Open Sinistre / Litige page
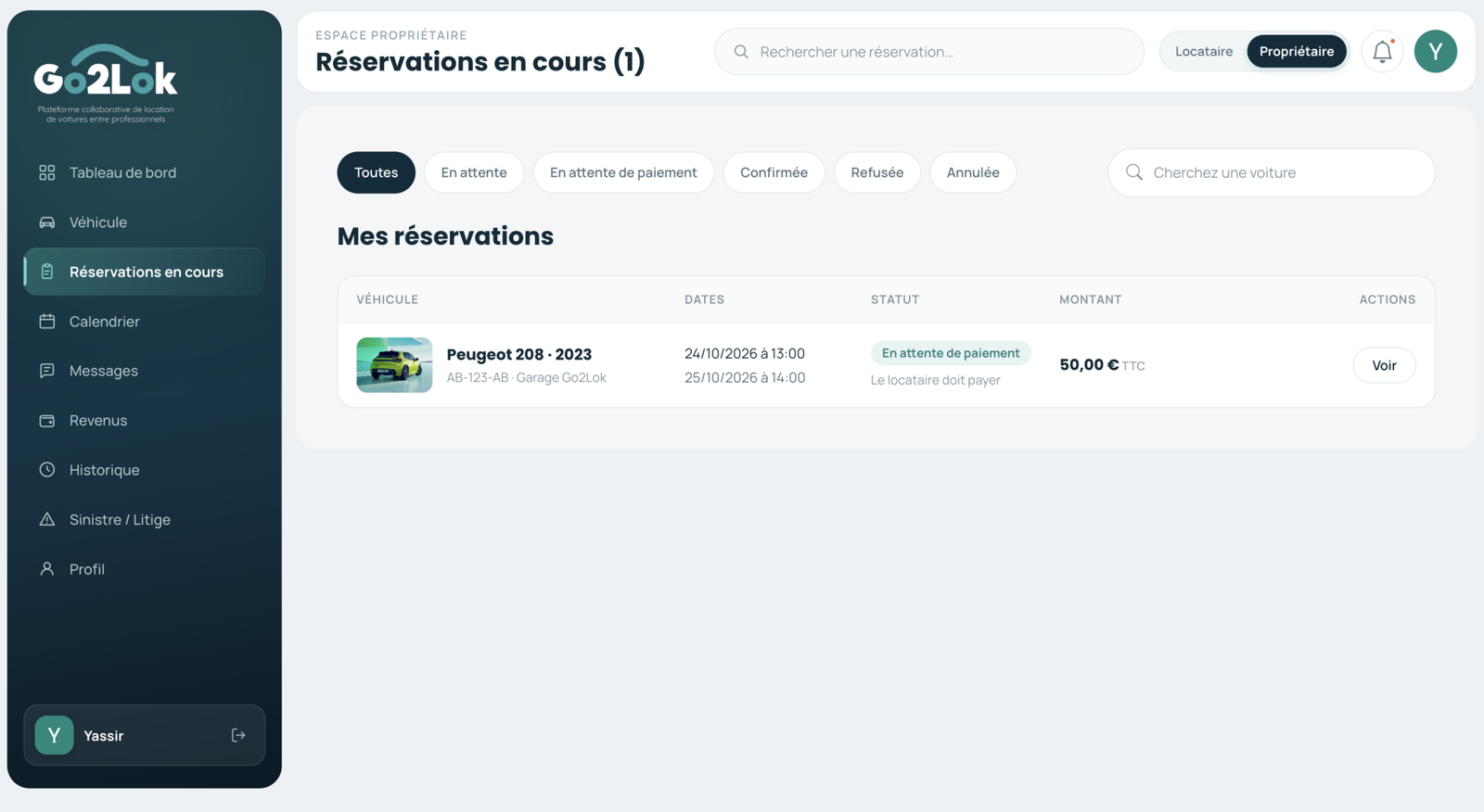This screenshot has height=812, width=1484. [x=144, y=520]
